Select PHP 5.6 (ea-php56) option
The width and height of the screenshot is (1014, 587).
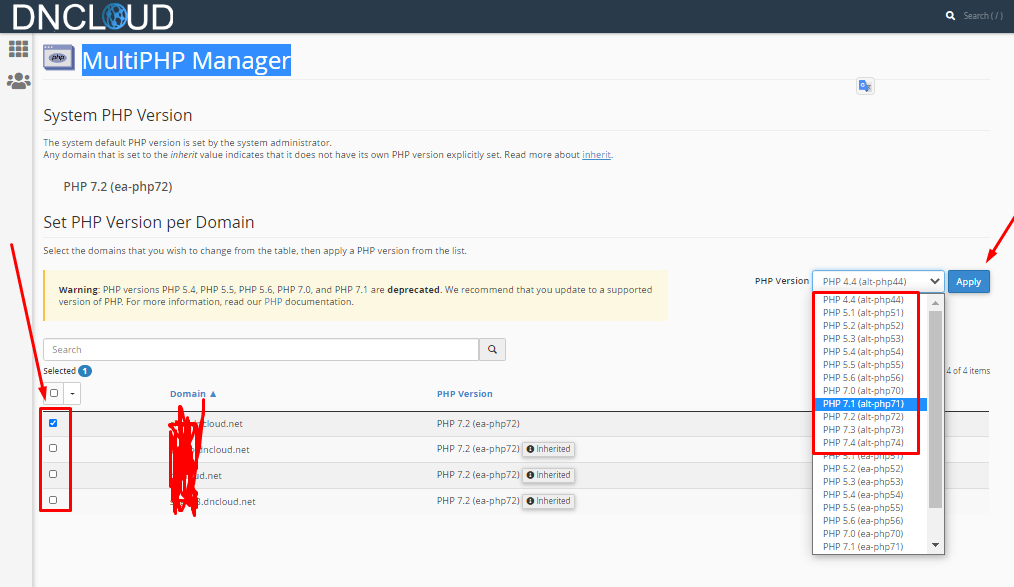(x=863, y=520)
